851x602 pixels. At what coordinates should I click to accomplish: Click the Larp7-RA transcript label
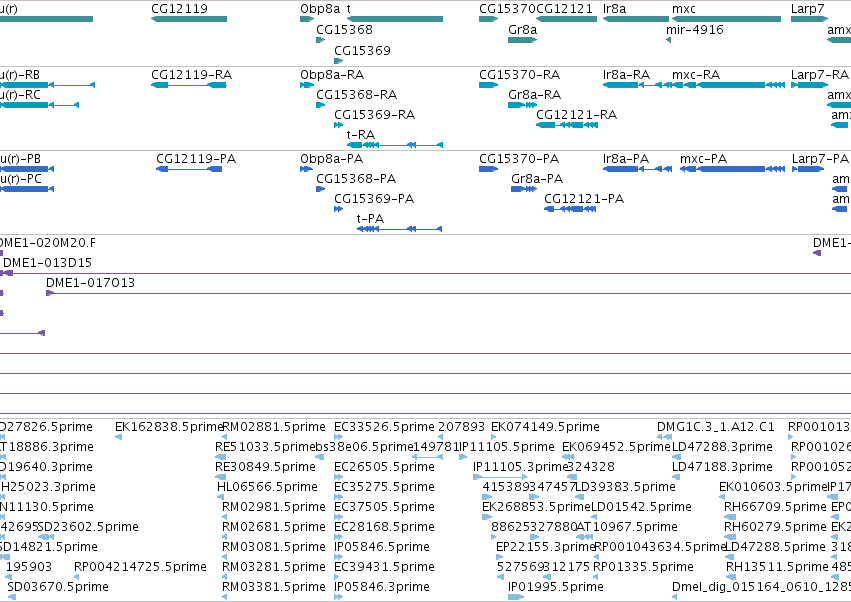coord(820,74)
